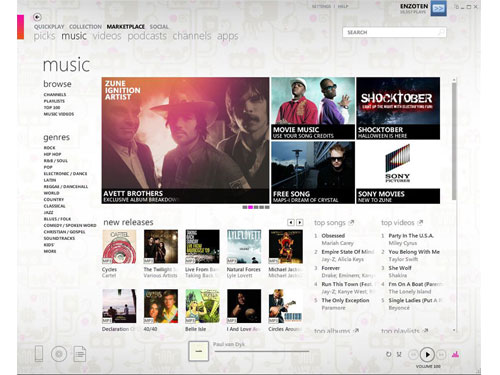
Task: Open the playlist icon in bottom bar
Action: (80, 354)
